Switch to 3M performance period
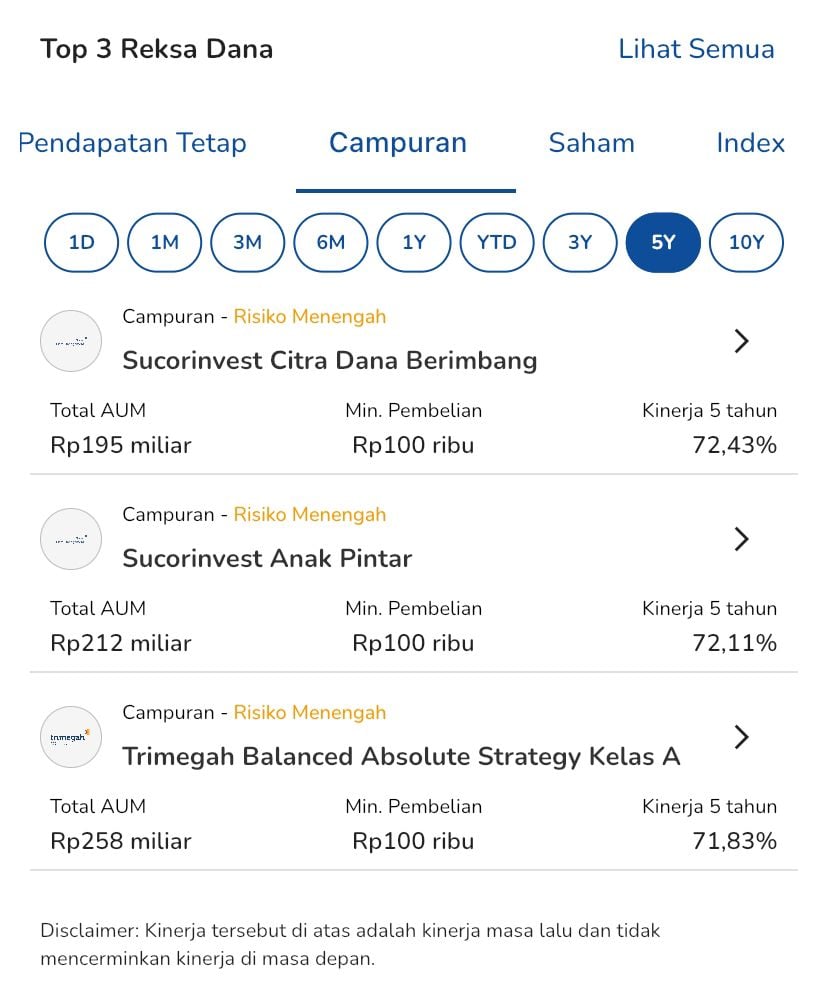 [x=247, y=242]
